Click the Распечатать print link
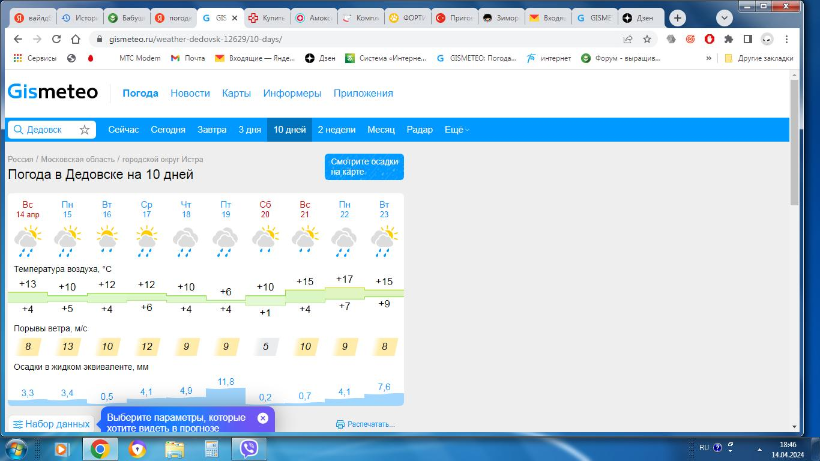The height and width of the screenshot is (461, 820). point(365,424)
